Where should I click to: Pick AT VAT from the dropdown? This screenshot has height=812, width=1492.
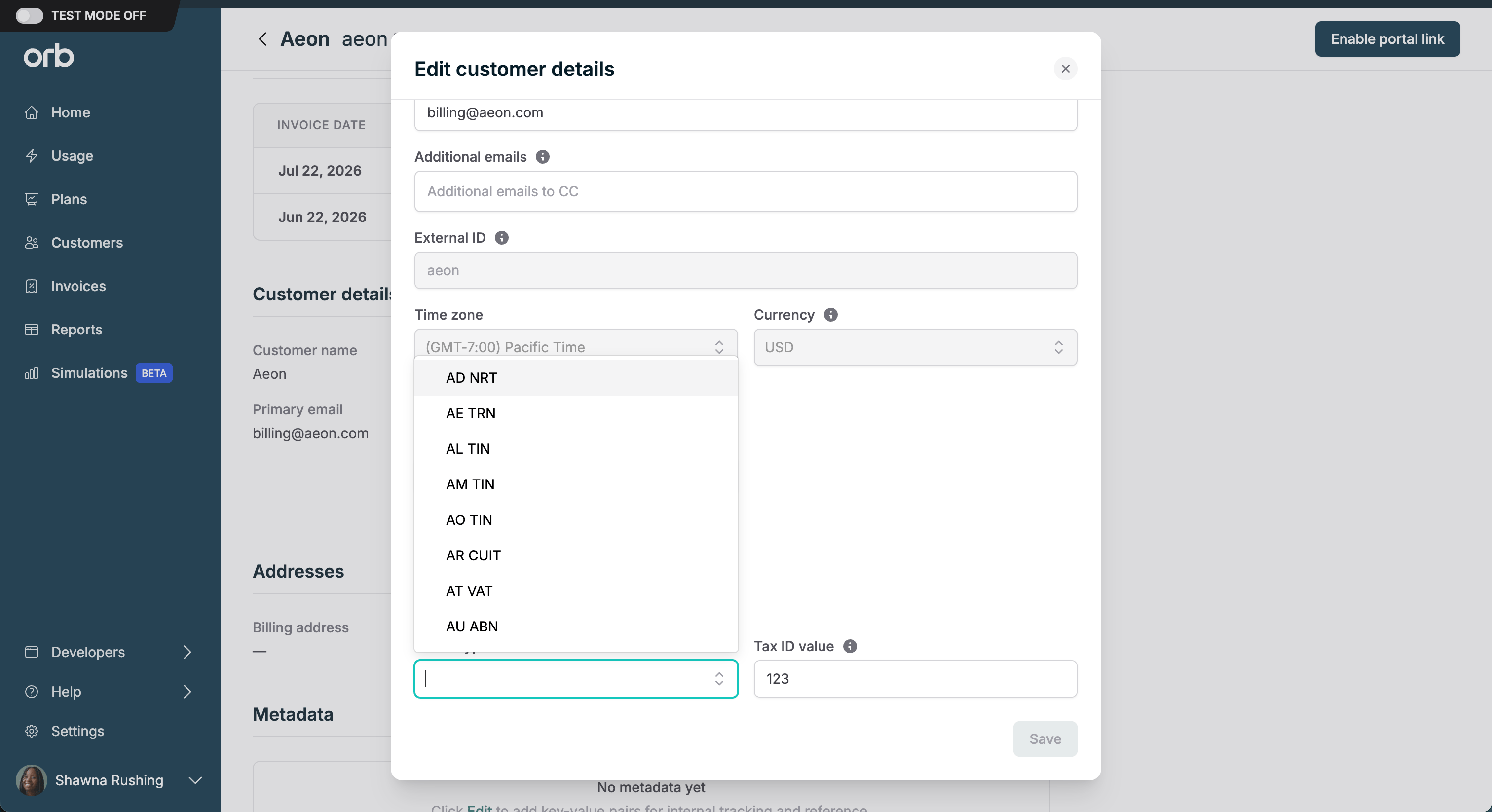click(x=576, y=591)
